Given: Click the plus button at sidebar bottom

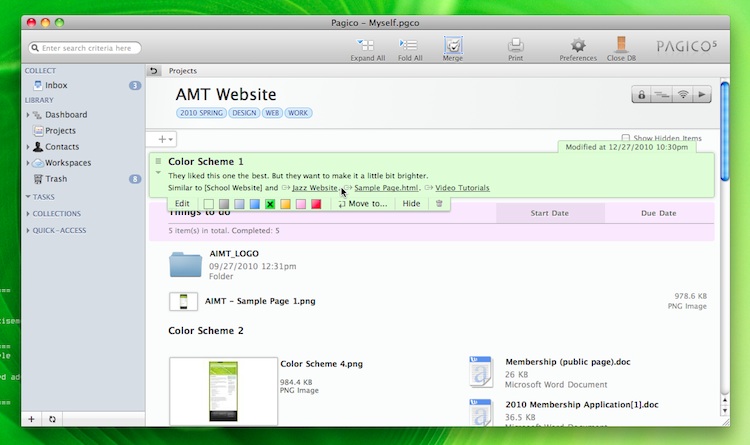Looking at the screenshot, I should [x=32, y=419].
